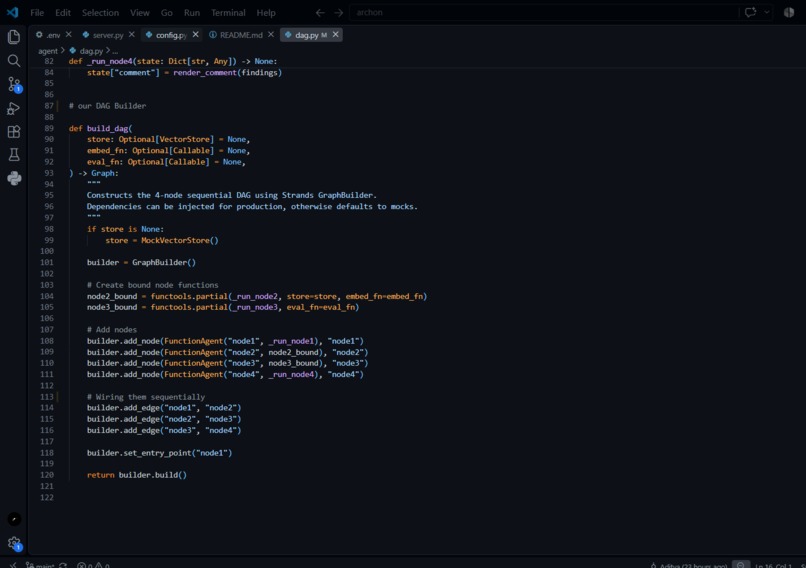Go forward with the right arrow
Screen dimensions: 806x568
point(338,12)
